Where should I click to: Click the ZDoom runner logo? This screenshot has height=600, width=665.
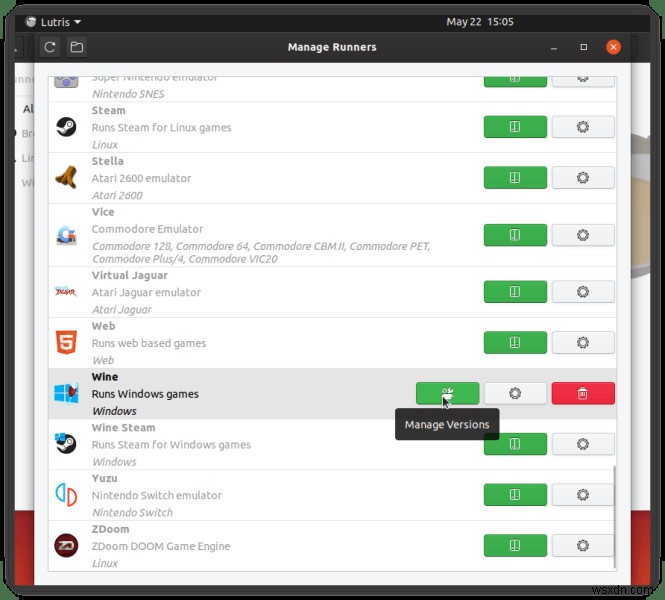[66, 545]
